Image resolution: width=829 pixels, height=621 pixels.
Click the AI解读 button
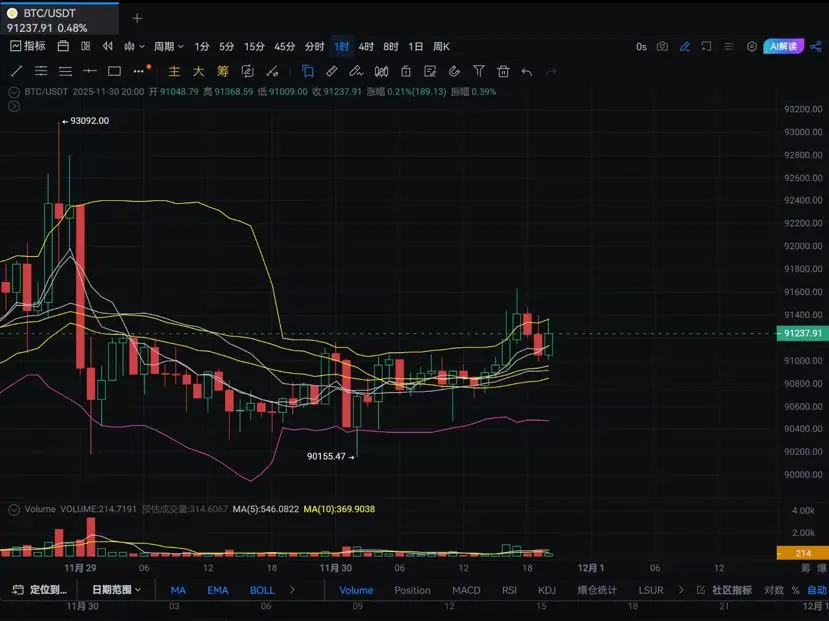783,47
